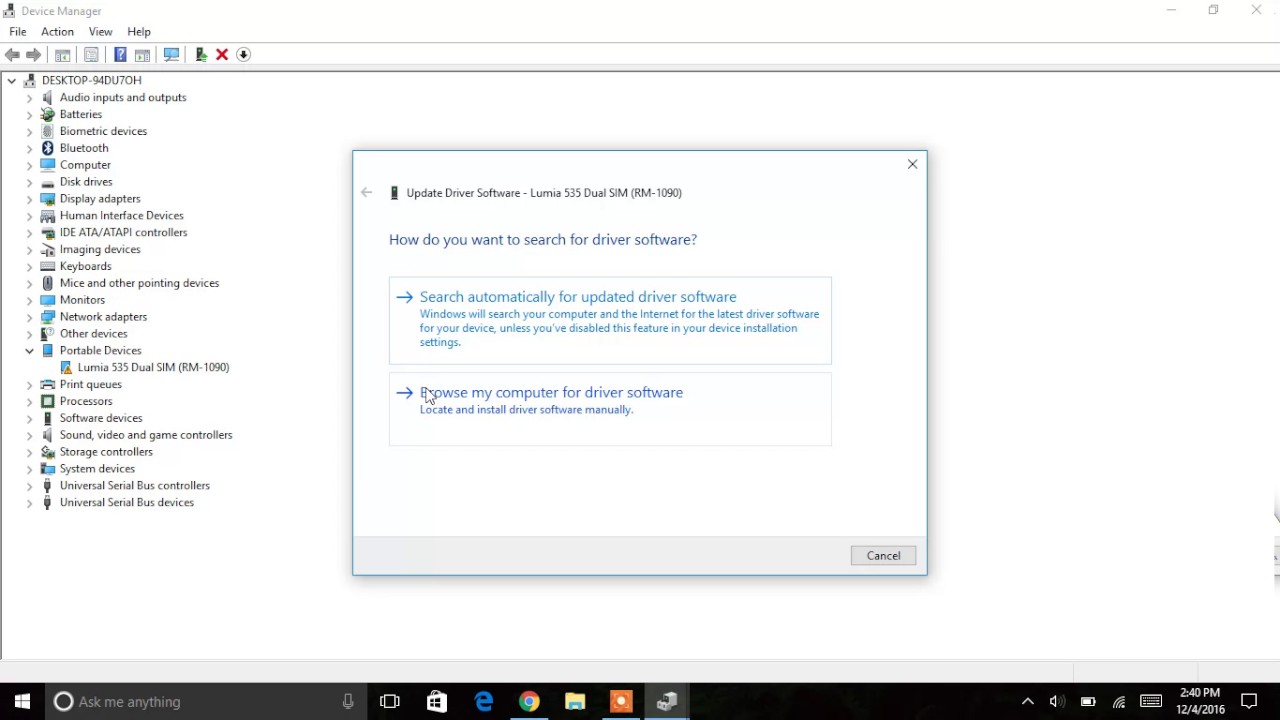The height and width of the screenshot is (720, 1280).
Task: Click the System devices folder icon
Action: [x=47, y=469]
